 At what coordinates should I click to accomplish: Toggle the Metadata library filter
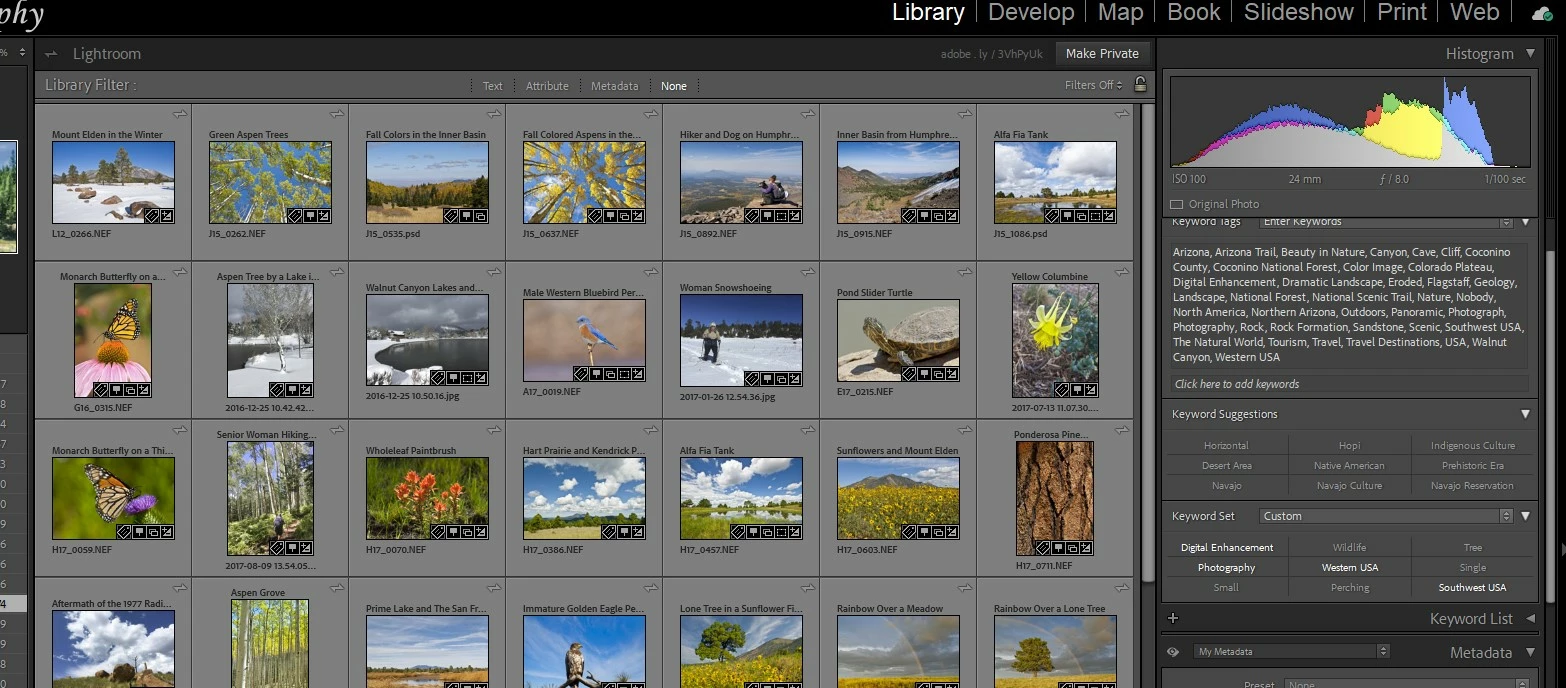click(614, 86)
